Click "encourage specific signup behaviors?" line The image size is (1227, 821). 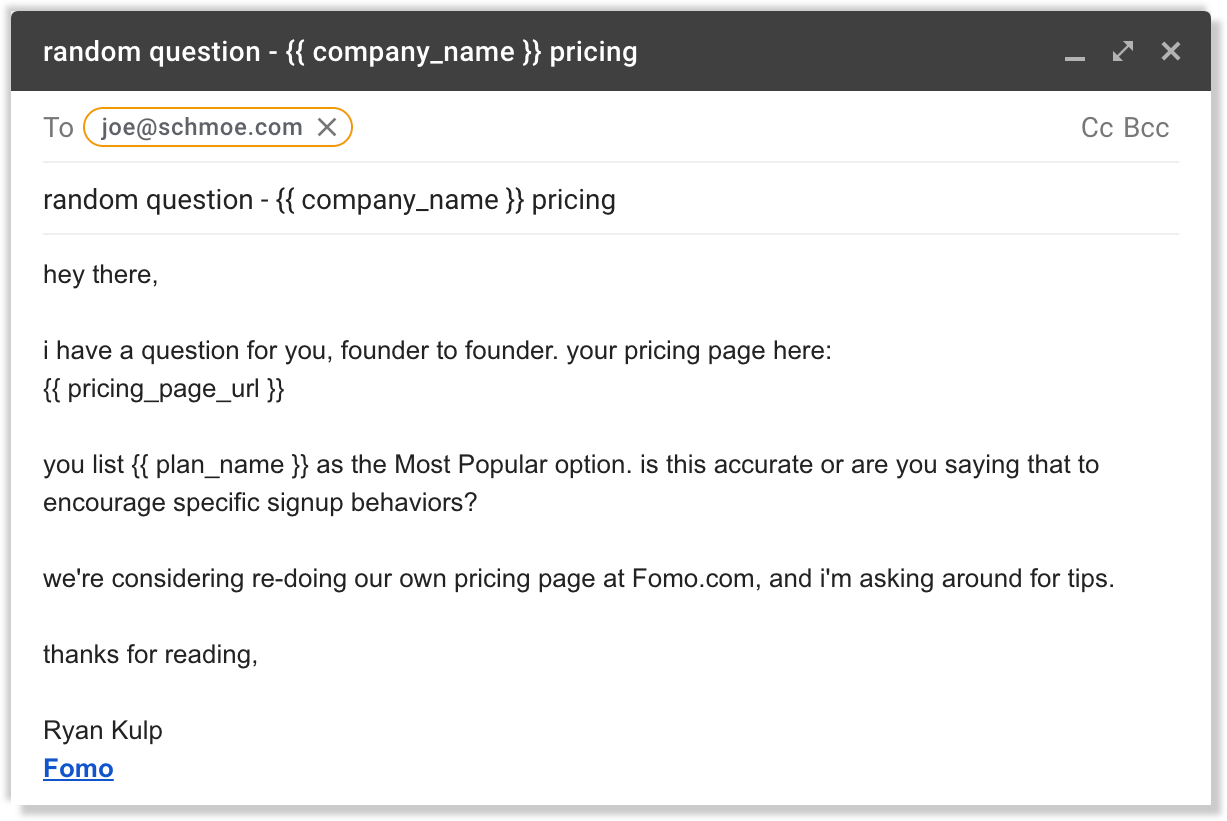pos(260,502)
